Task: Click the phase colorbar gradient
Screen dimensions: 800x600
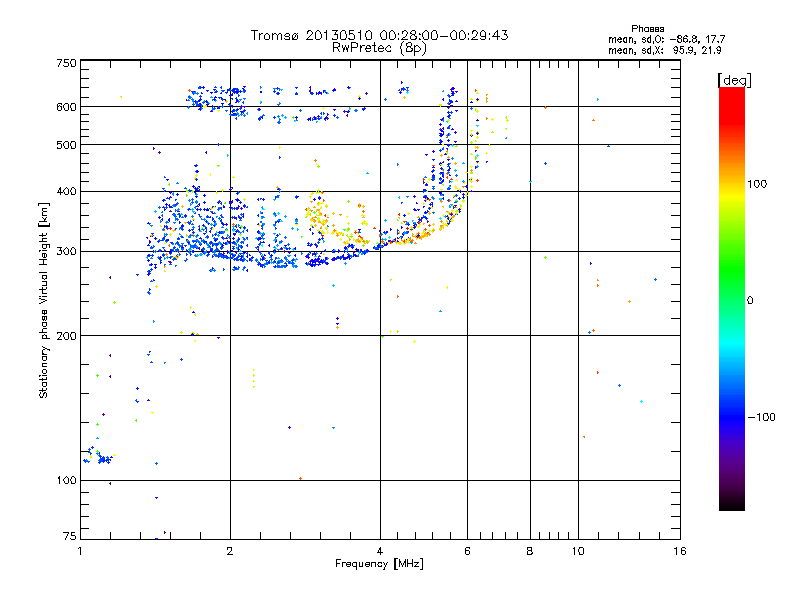Action: [x=732, y=298]
